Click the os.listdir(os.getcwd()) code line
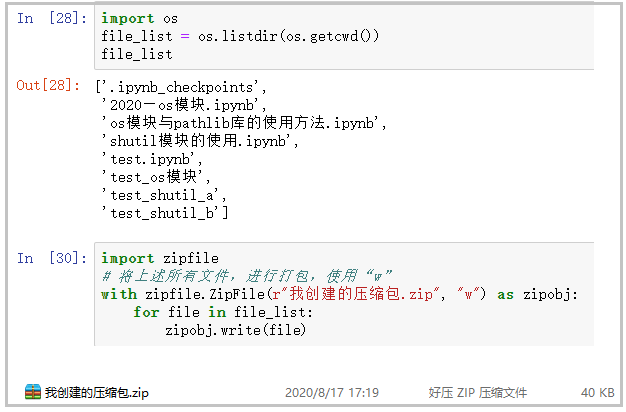The image size is (626, 412). (x=239, y=36)
